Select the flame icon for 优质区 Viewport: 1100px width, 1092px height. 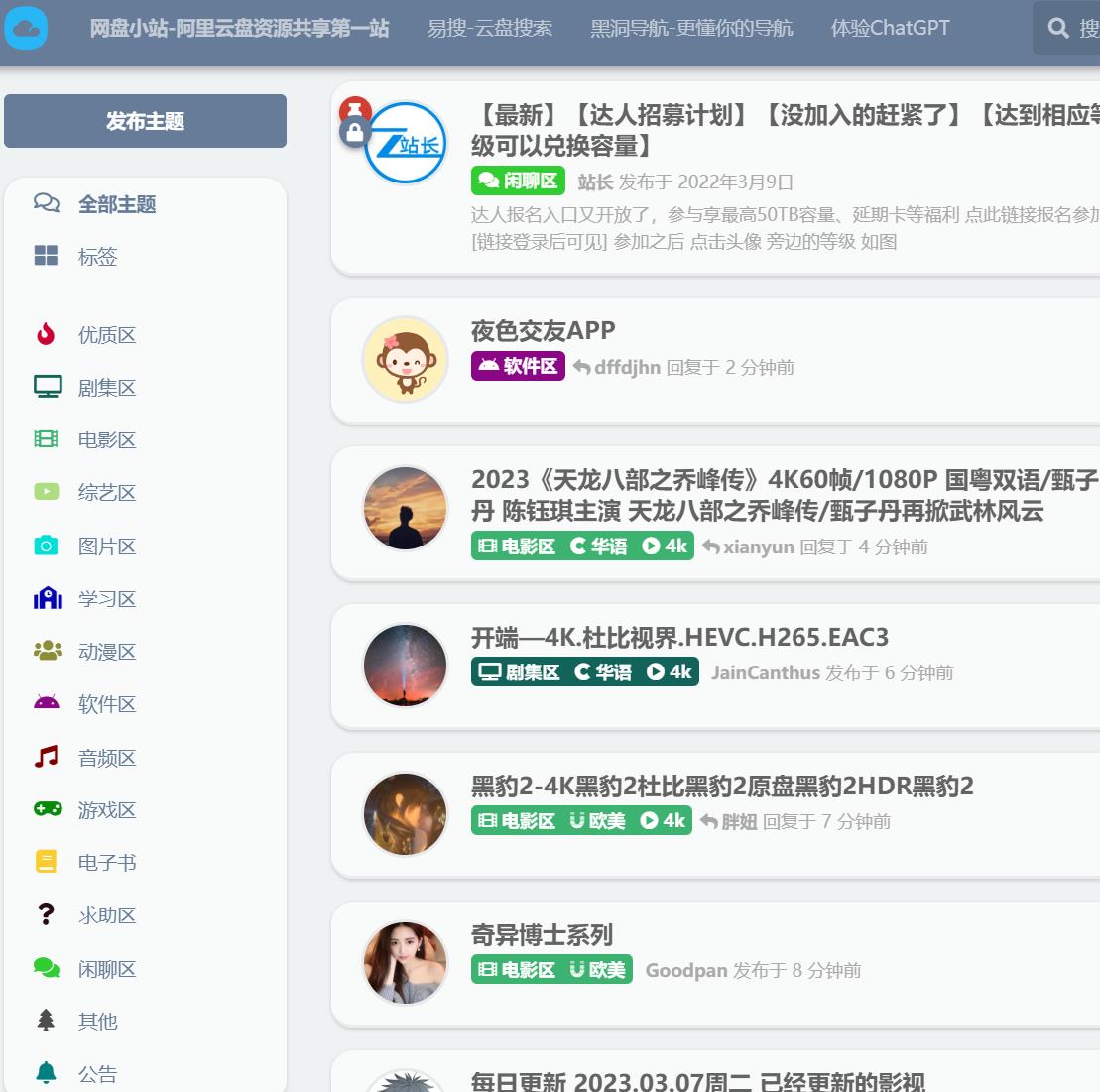point(44,334)
